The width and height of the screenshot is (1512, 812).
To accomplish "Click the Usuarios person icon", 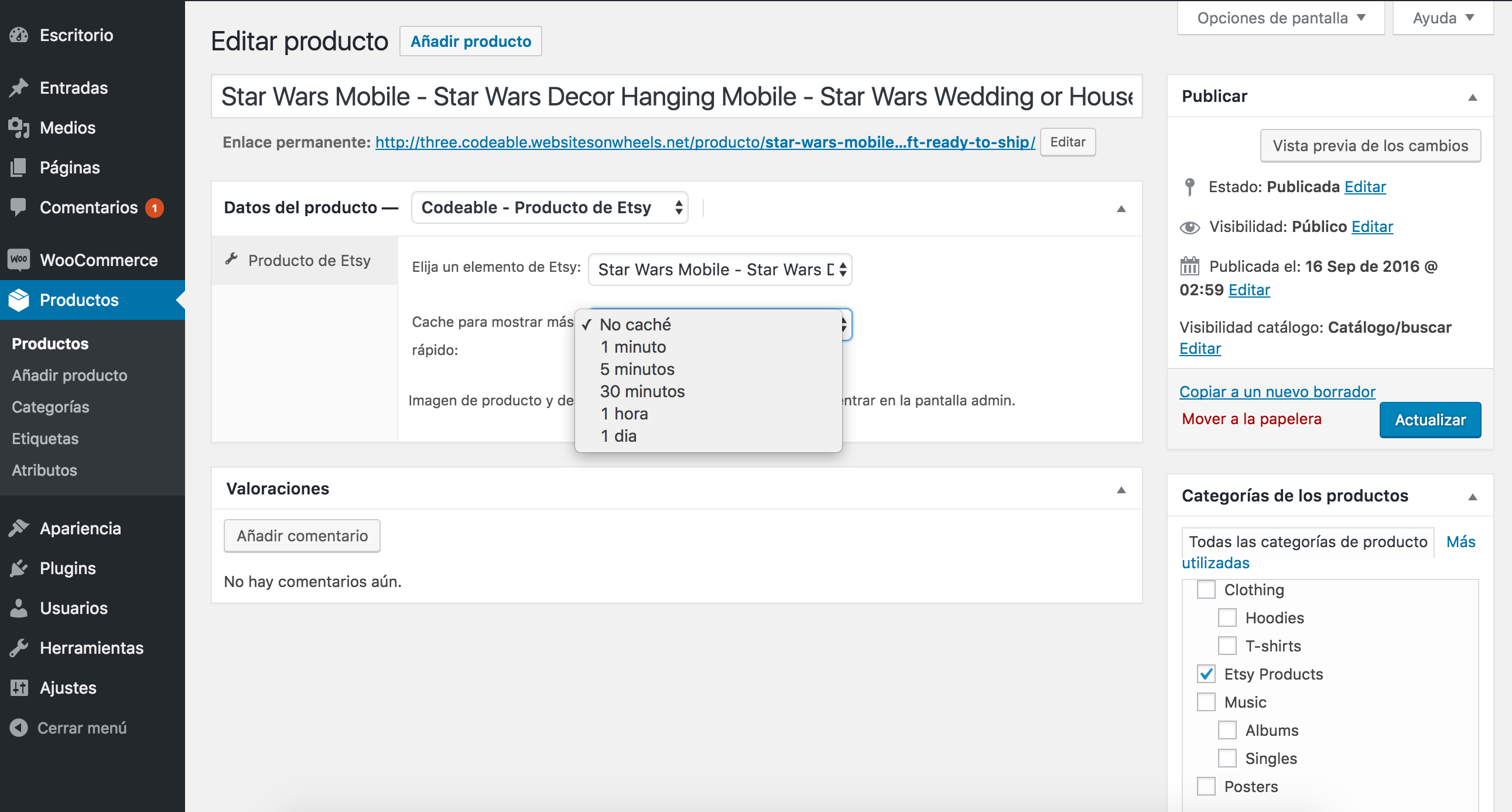I will tap(19, 608).
